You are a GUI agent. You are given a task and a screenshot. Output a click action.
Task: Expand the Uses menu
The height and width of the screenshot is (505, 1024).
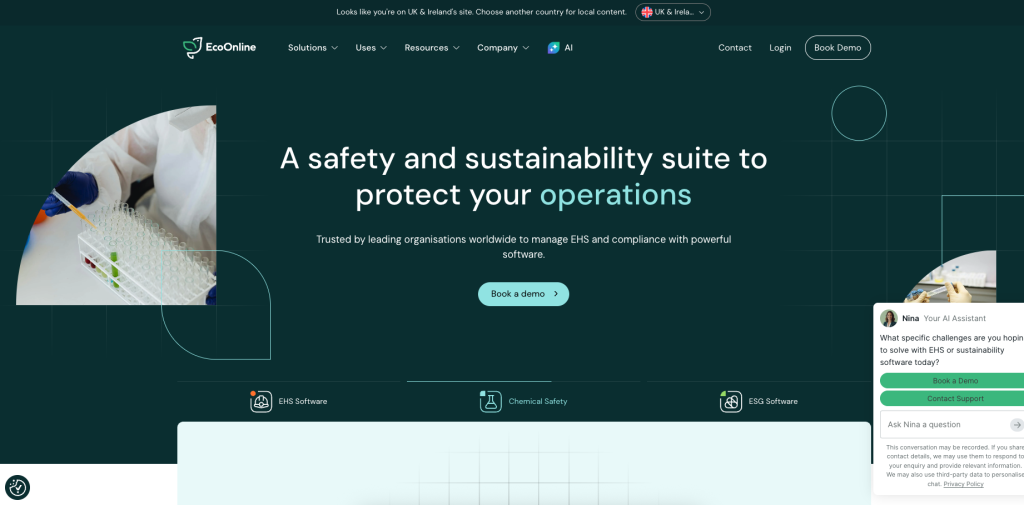coord(371,48)
